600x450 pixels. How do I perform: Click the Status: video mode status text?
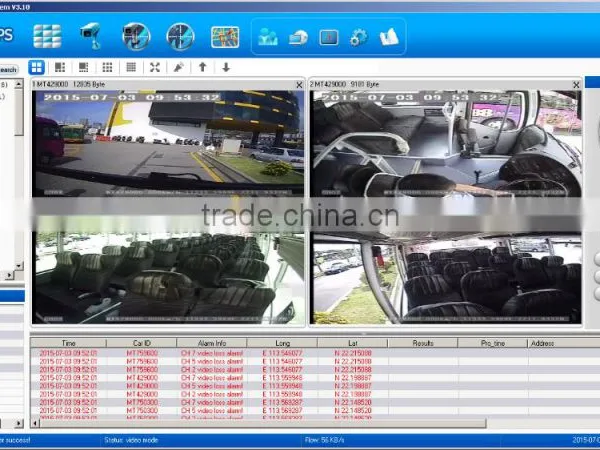tap(131, 440)
